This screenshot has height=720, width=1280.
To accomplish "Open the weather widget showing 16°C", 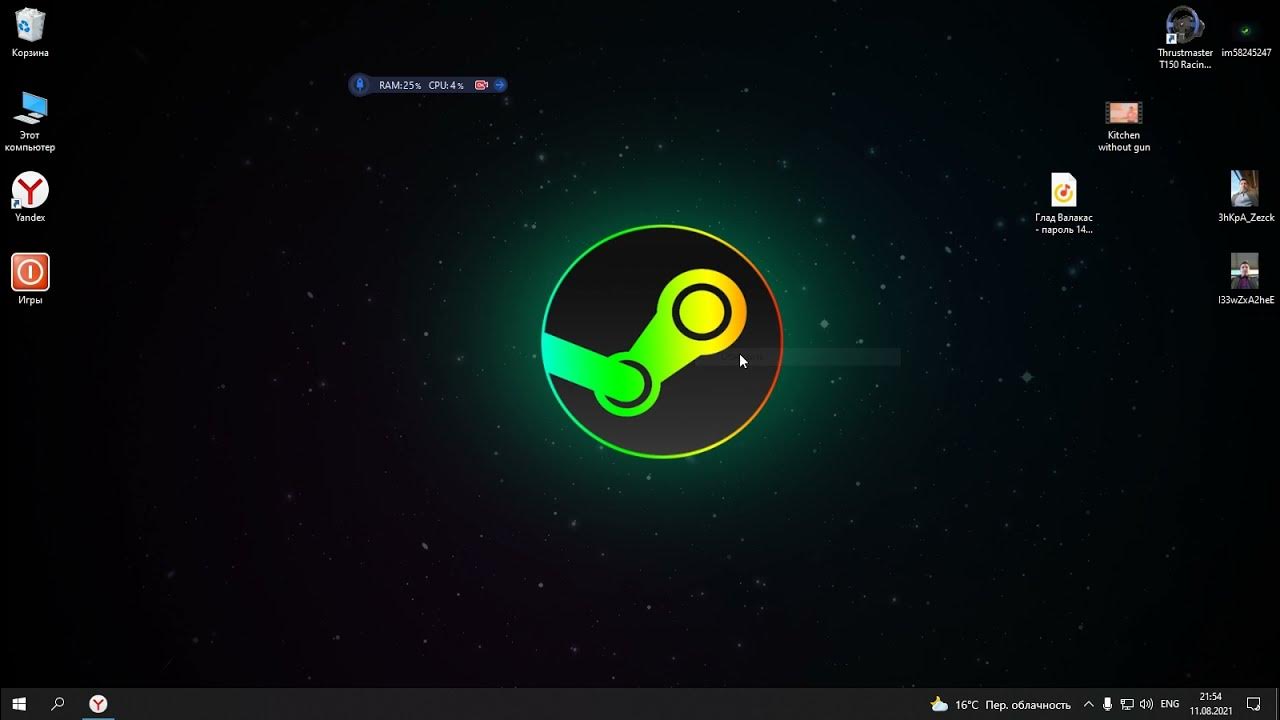I will tap(1000, 704).
